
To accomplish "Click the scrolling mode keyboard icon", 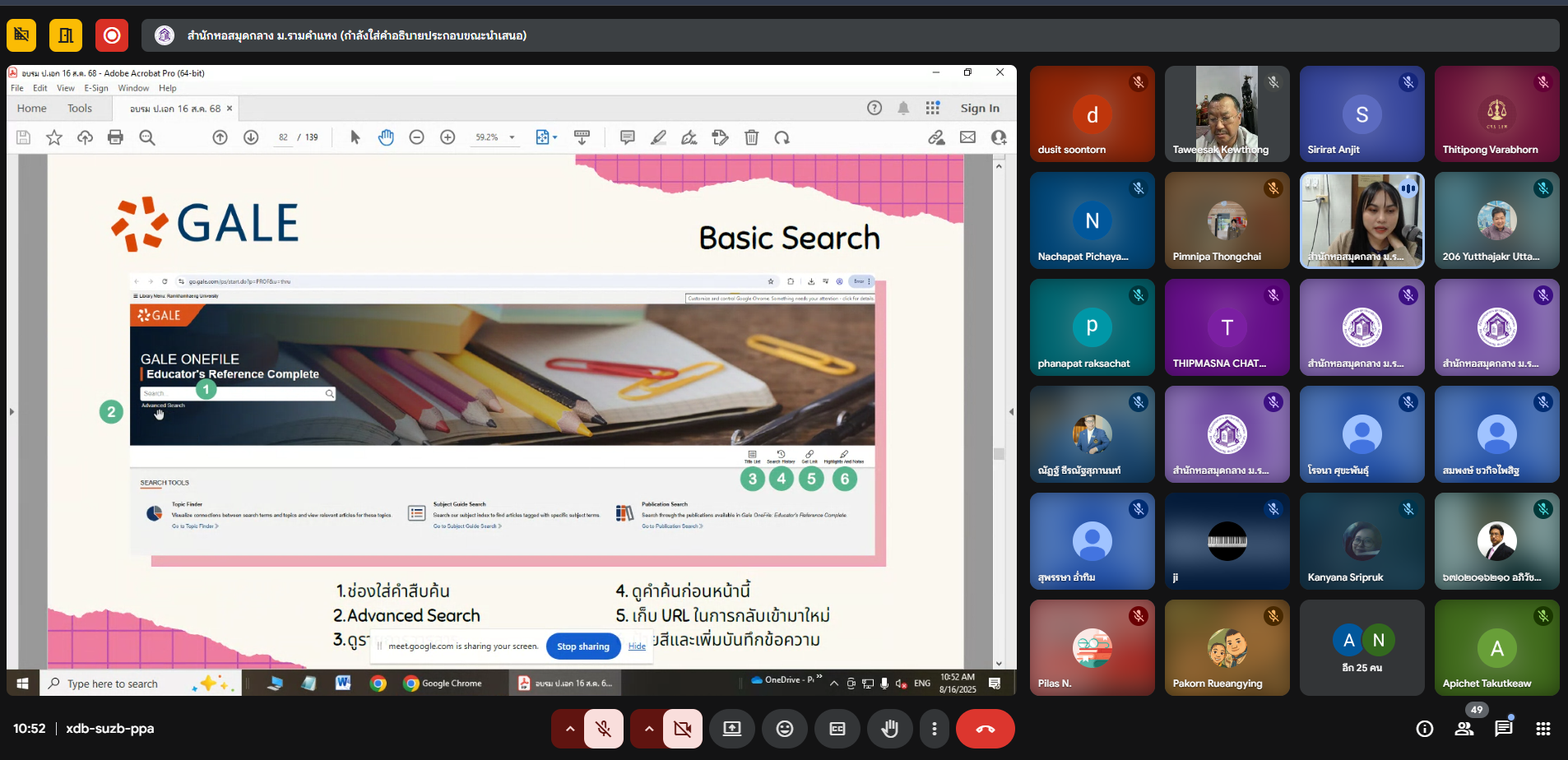I will pyautogui.click(x=582, y=137).
